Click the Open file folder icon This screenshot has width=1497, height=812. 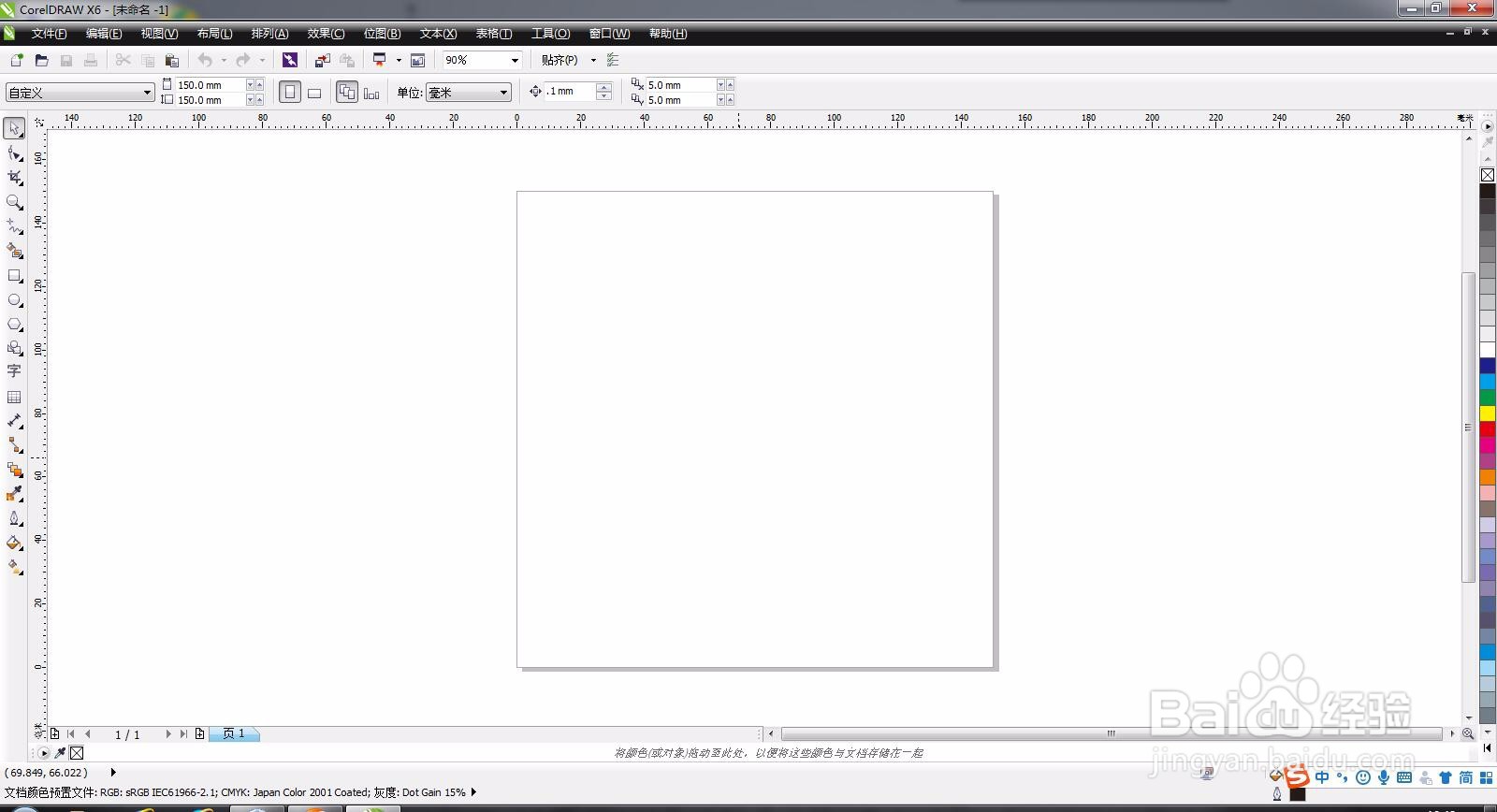(41, 60)
